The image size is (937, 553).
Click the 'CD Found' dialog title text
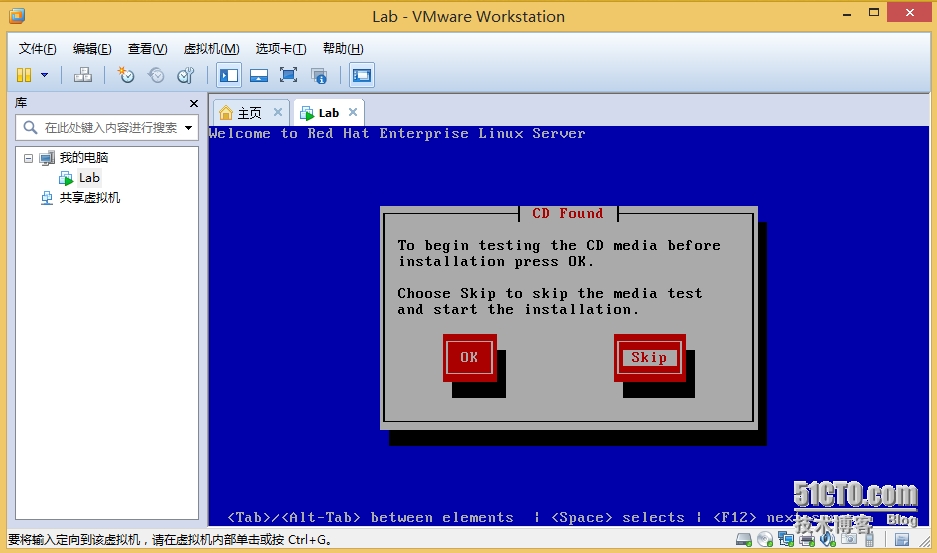568,213
